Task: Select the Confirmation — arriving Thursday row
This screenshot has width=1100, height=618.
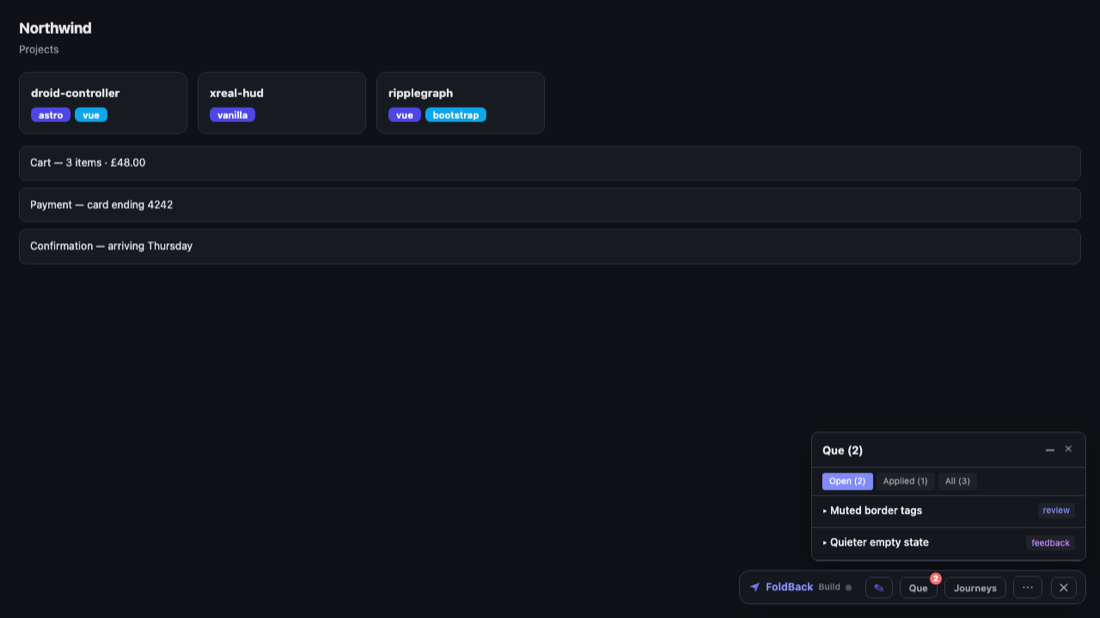Action: [x=550, y=246]
